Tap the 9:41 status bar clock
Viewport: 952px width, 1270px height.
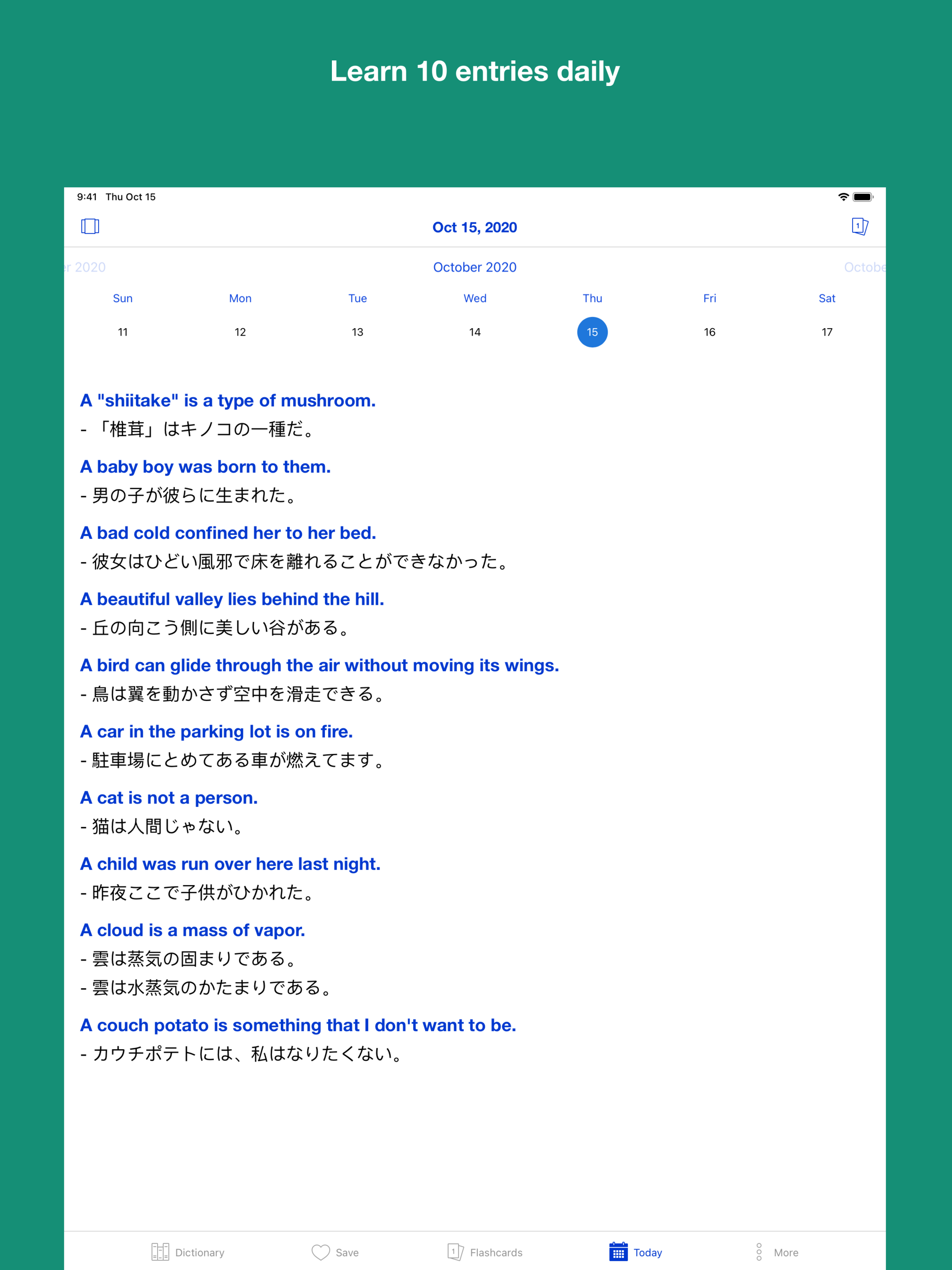point(87,197)
